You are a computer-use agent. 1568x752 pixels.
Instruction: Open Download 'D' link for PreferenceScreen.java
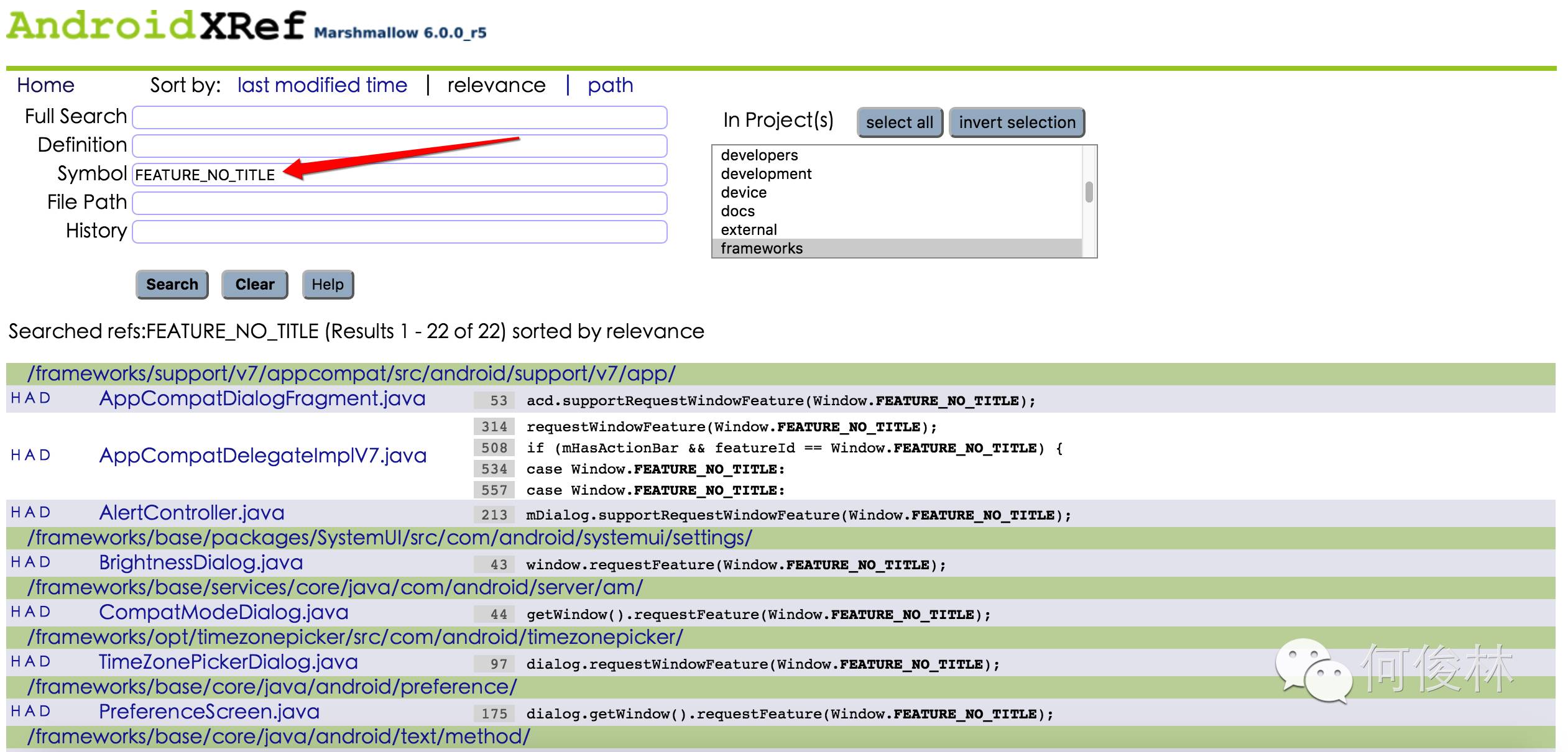coord(45,712)
